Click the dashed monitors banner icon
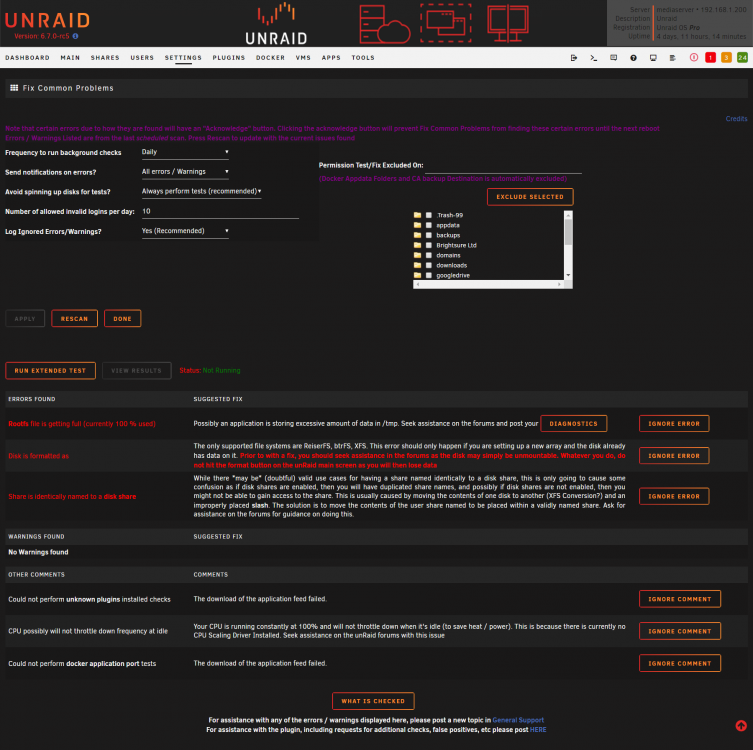The image size is (753, 750). (x=446, y=23)
